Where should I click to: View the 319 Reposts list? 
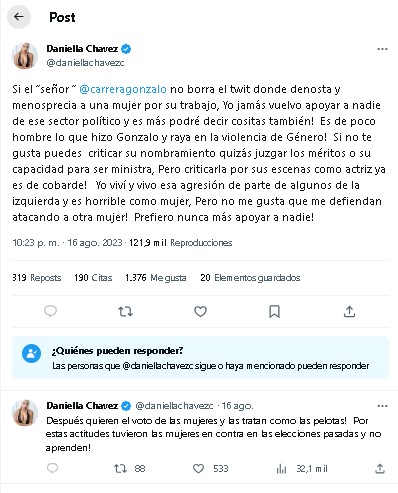pyautogui.click(x=37, y=278)
